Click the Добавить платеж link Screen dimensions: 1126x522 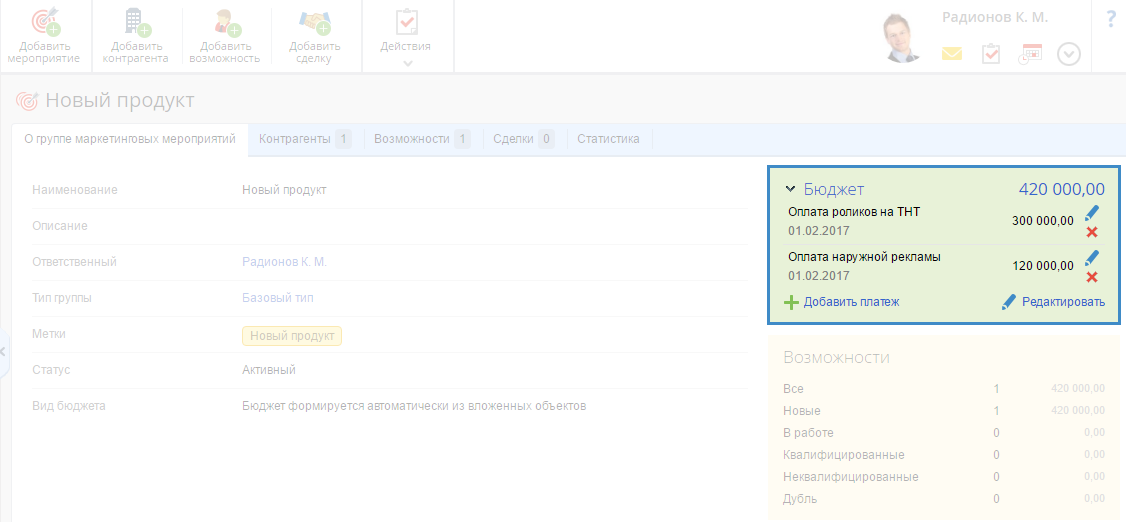[851, 302]
